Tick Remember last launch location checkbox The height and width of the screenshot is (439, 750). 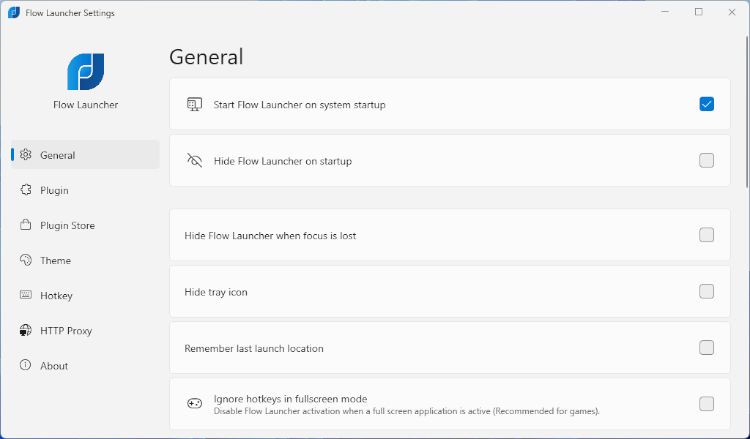pyautogui.click(x=706, y=348)
